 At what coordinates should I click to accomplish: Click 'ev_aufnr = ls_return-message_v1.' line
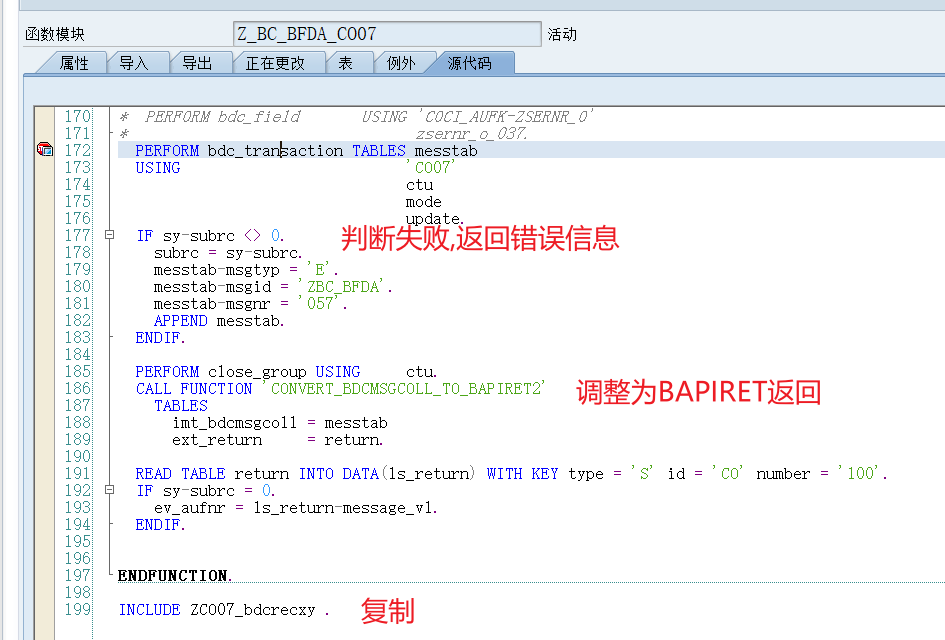pyautogui.click(x=295, y=507)
